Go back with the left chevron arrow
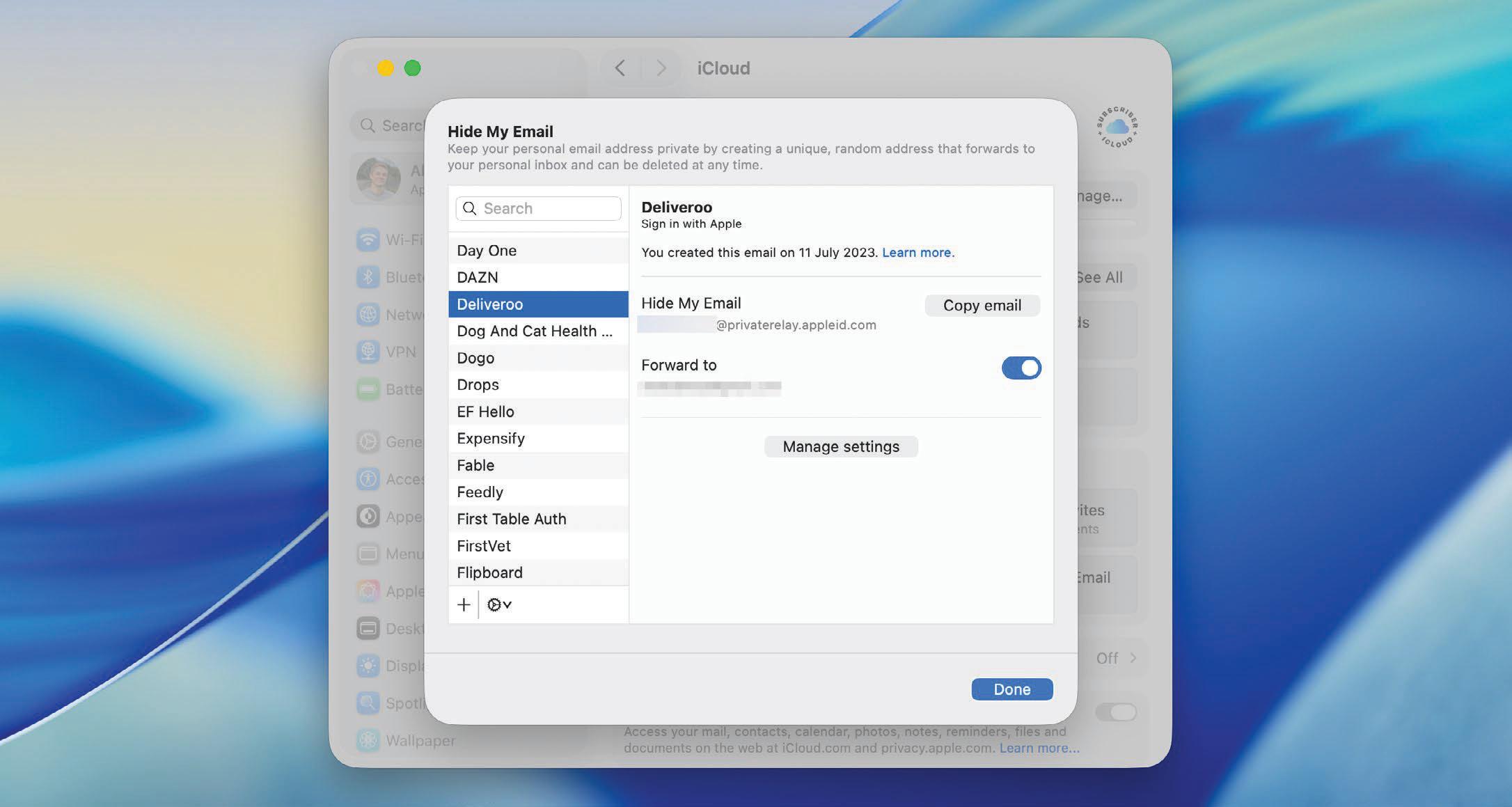This screenshot has width=1512, height=807. pyautogui.click(x=620, y=68)
